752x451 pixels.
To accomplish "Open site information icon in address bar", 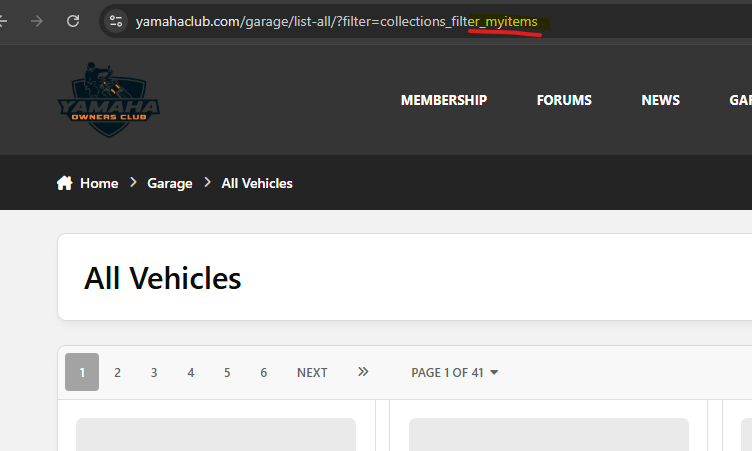I will pos(116,21).
